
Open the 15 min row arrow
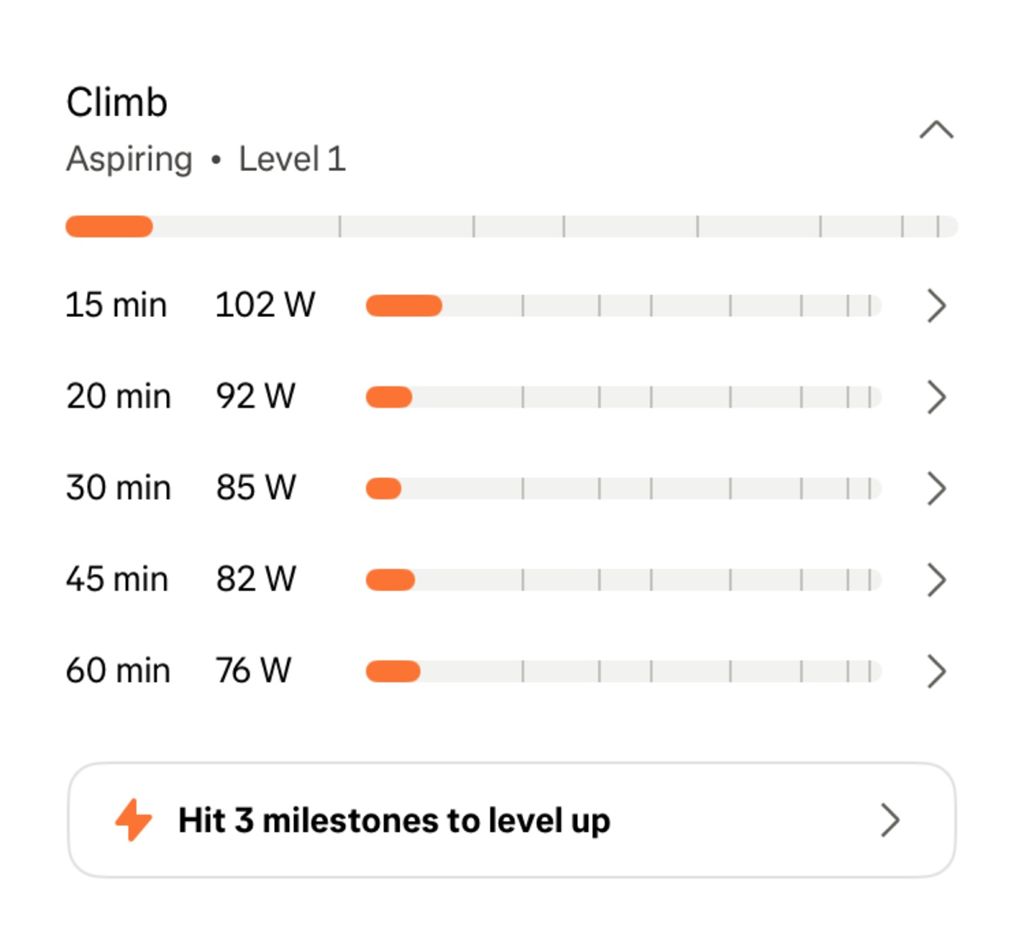936,306
